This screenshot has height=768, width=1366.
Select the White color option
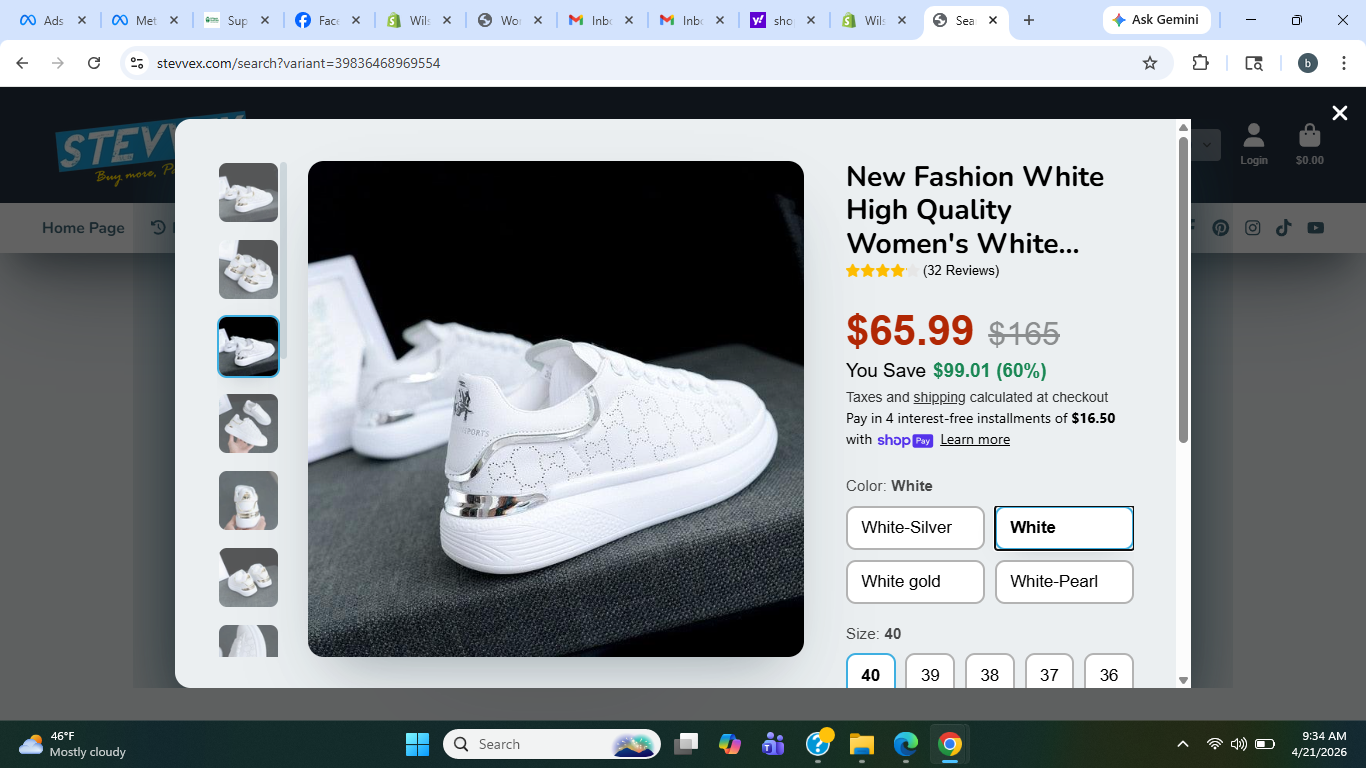click(x=1064, y=528)
